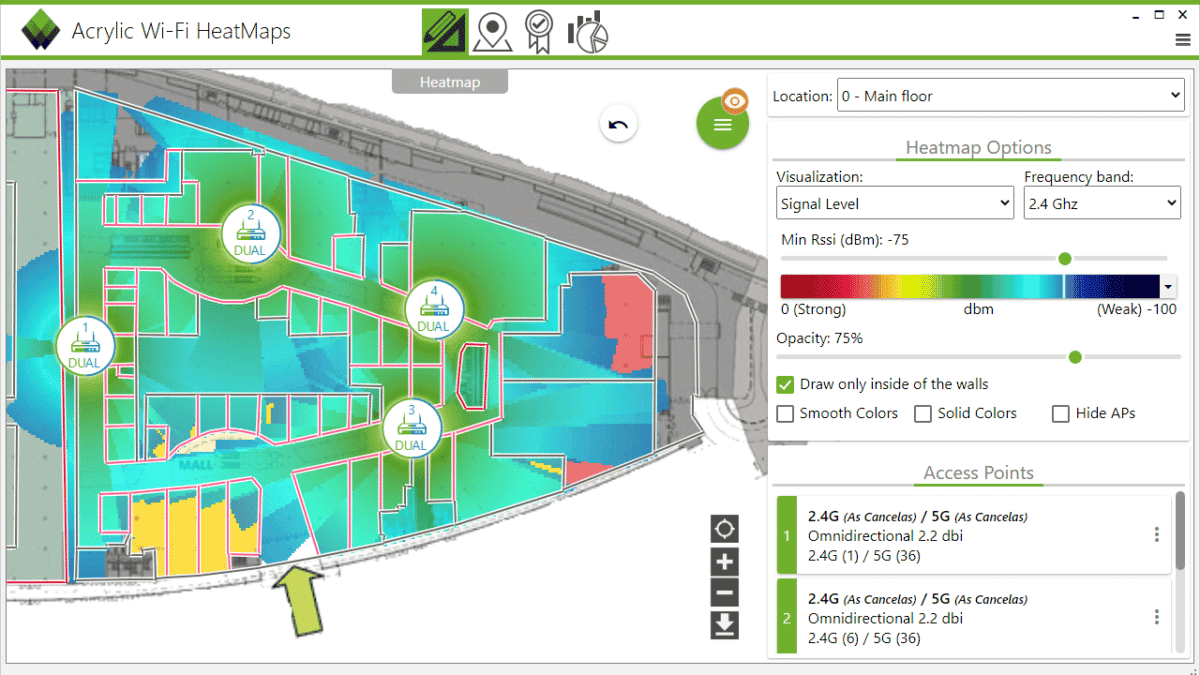Image resolution: width=1200 pixels, height=675 pixels.
Task: Click the Heatmap tab label
Action: 450,82
